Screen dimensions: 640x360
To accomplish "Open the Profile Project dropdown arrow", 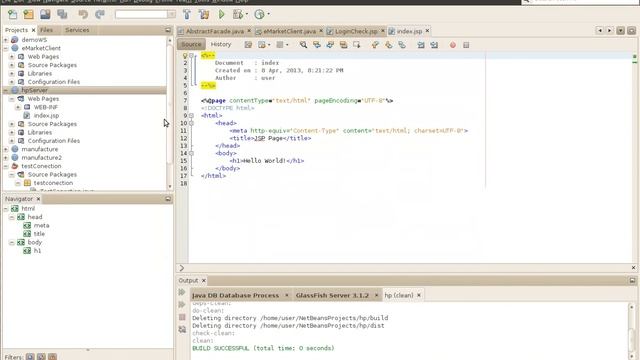I will [x=268, y=15].
